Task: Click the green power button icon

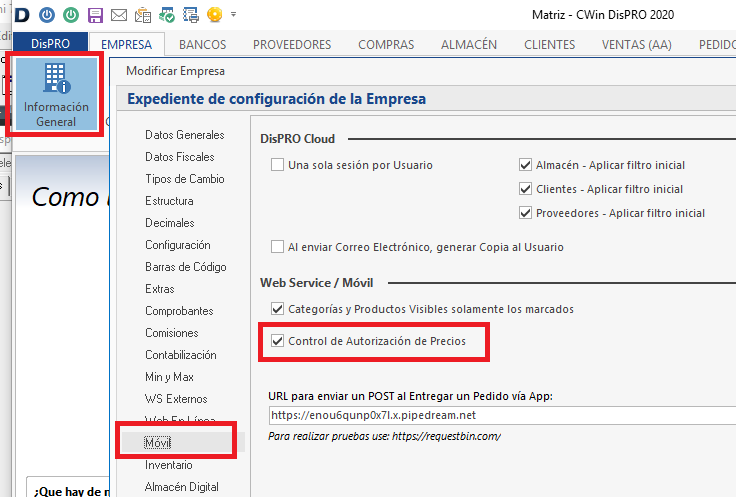Action: tap(71, 15)
